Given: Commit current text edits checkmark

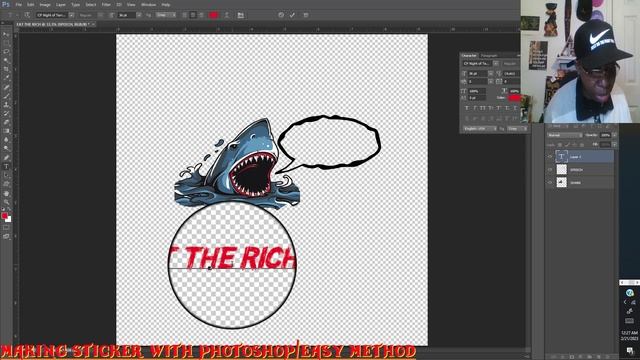Looking at the screenshot, I should click(292, 15).
